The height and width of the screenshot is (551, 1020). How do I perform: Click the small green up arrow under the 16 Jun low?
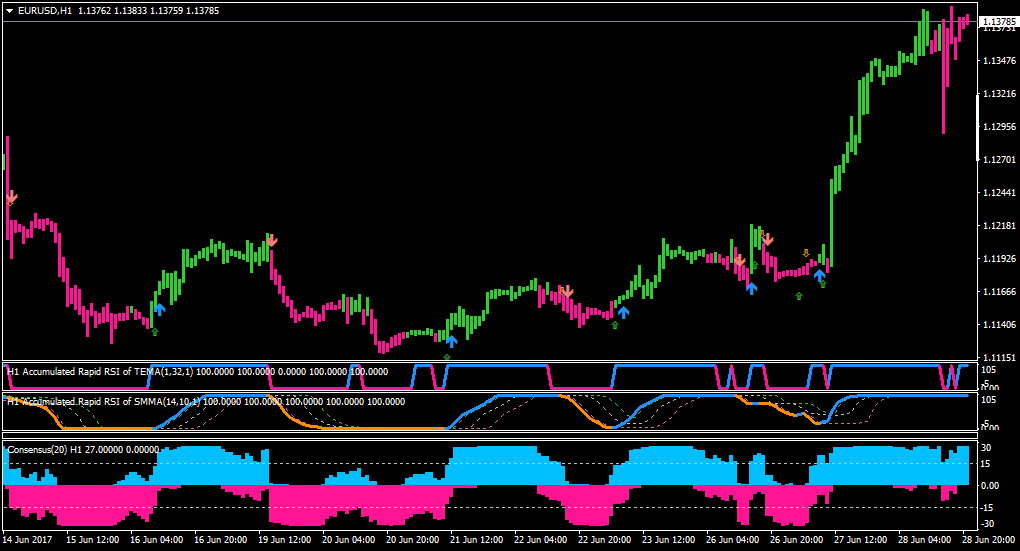tap(155, 332)
